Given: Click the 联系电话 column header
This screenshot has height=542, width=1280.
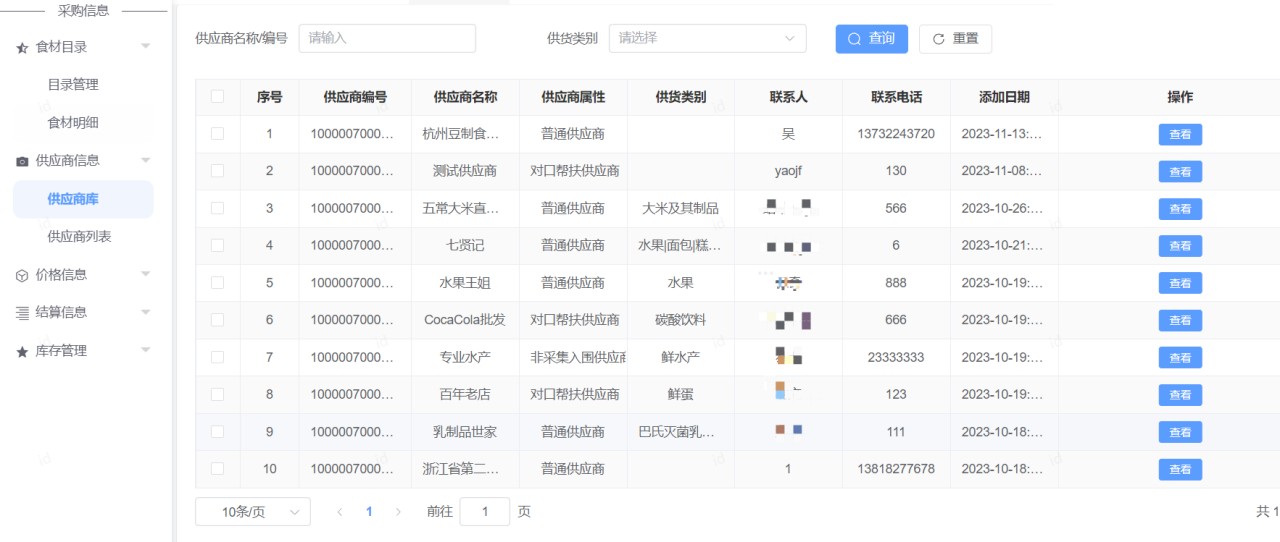Looking at the screenshot, I should click(x=896, y=97).
